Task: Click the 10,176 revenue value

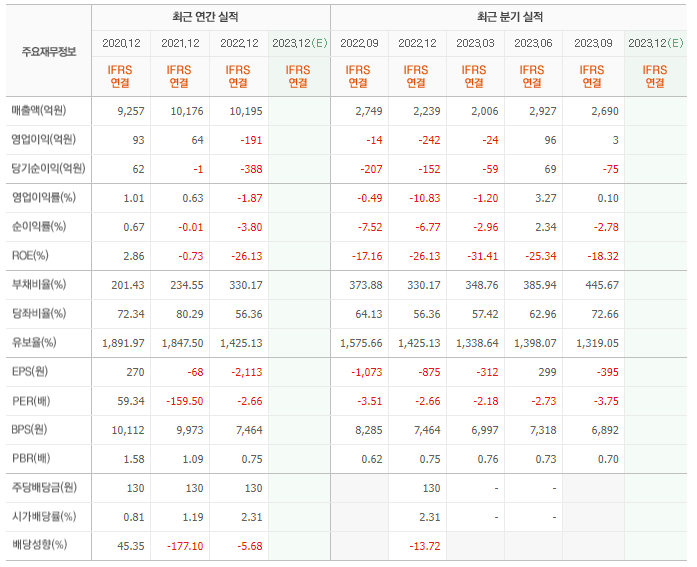Action: tap(187, 111)
